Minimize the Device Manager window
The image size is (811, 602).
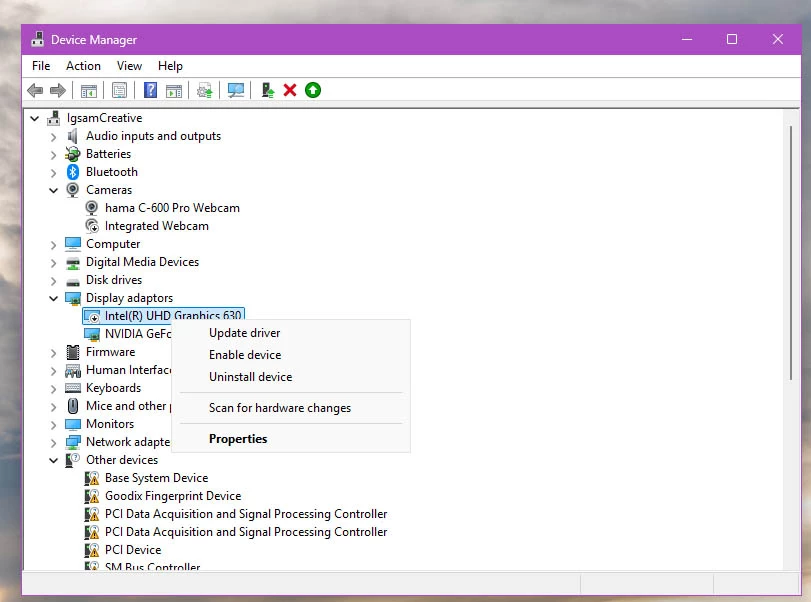[687, 39]
